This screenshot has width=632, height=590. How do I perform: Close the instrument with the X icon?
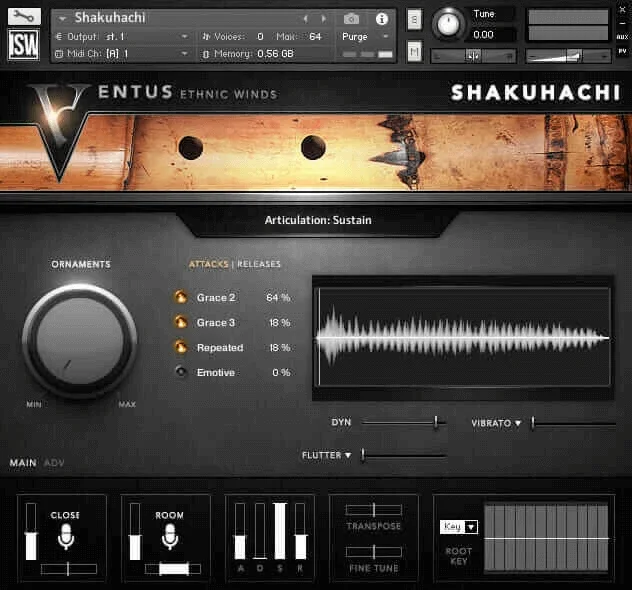point(622,9)
